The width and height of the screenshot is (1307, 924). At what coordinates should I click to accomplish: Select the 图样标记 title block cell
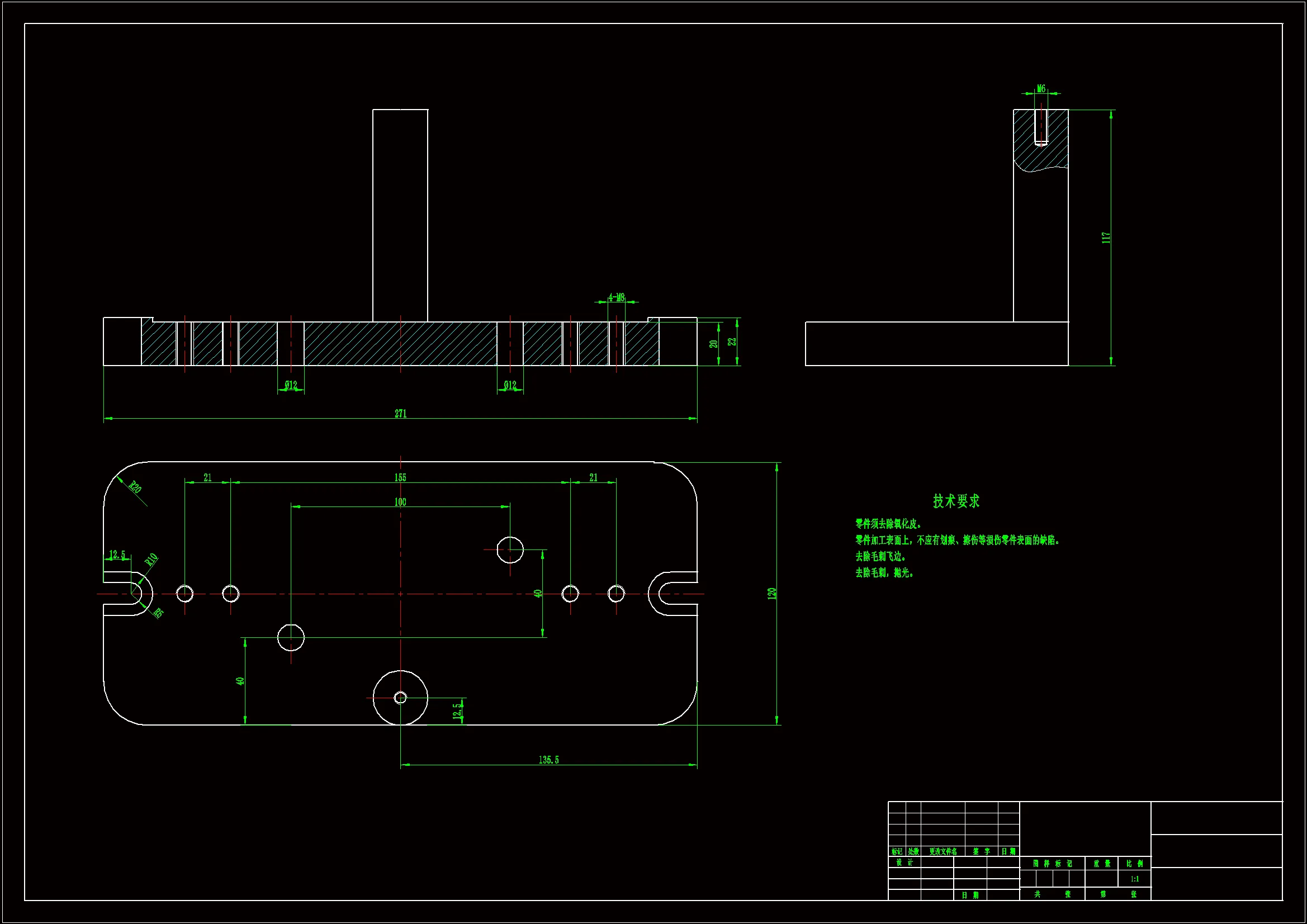1052,864
